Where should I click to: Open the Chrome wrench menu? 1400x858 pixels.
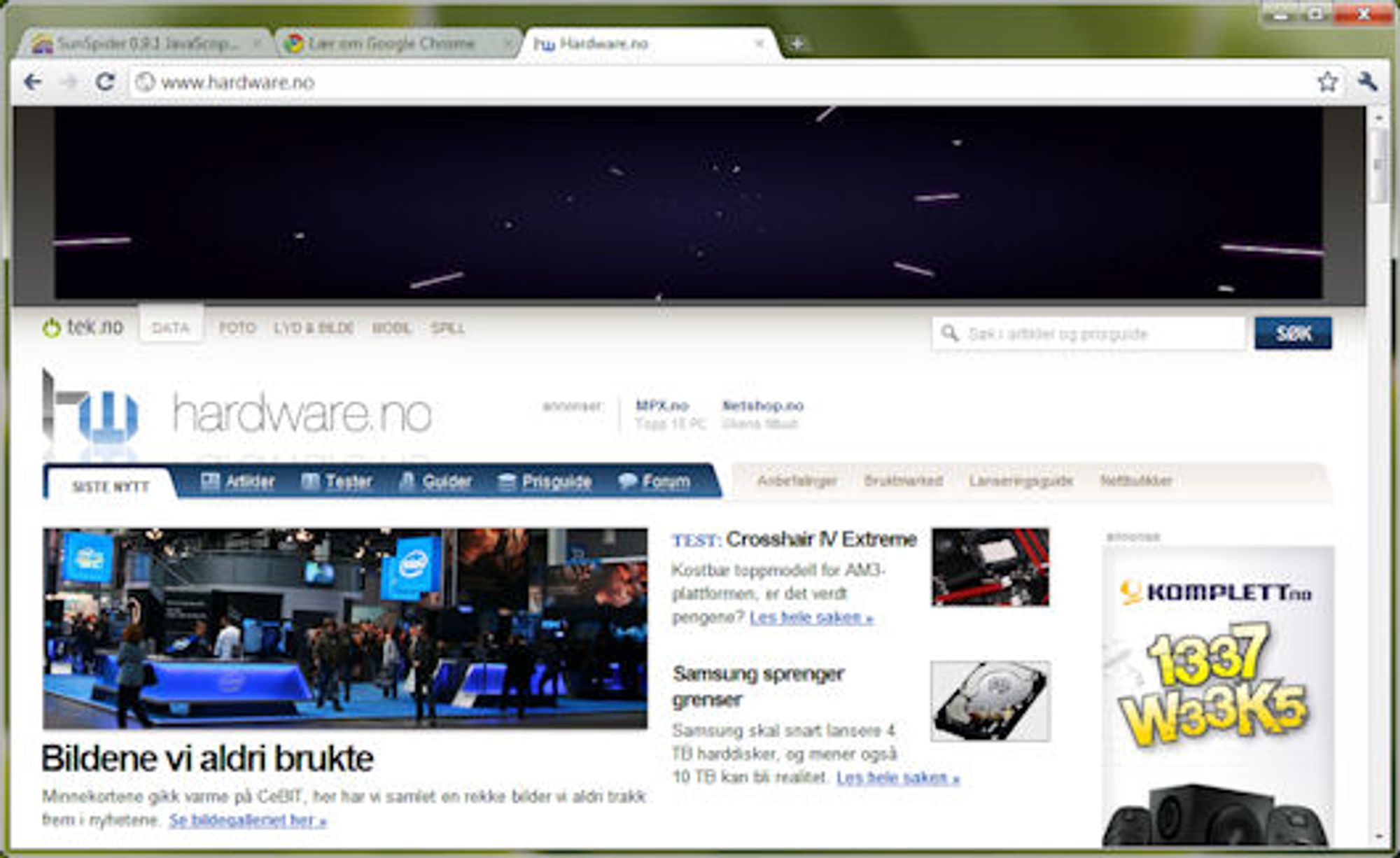pyautogui.click(x=1367, y=82)
